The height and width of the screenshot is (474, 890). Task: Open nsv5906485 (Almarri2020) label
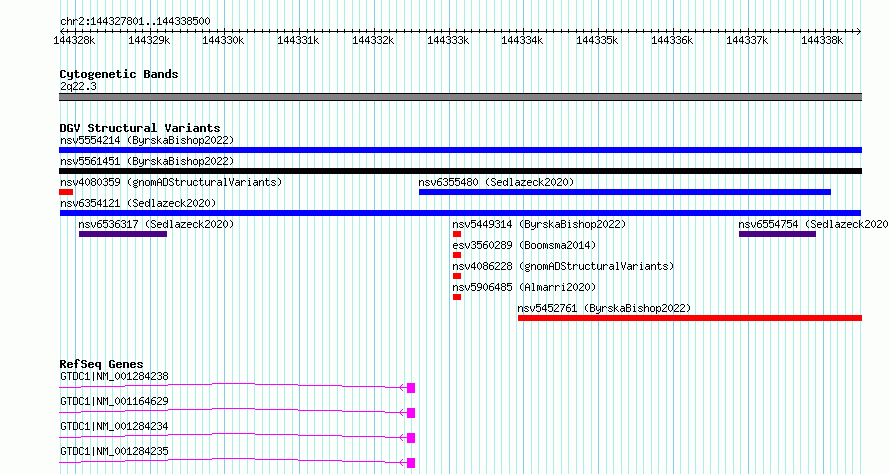524,287
